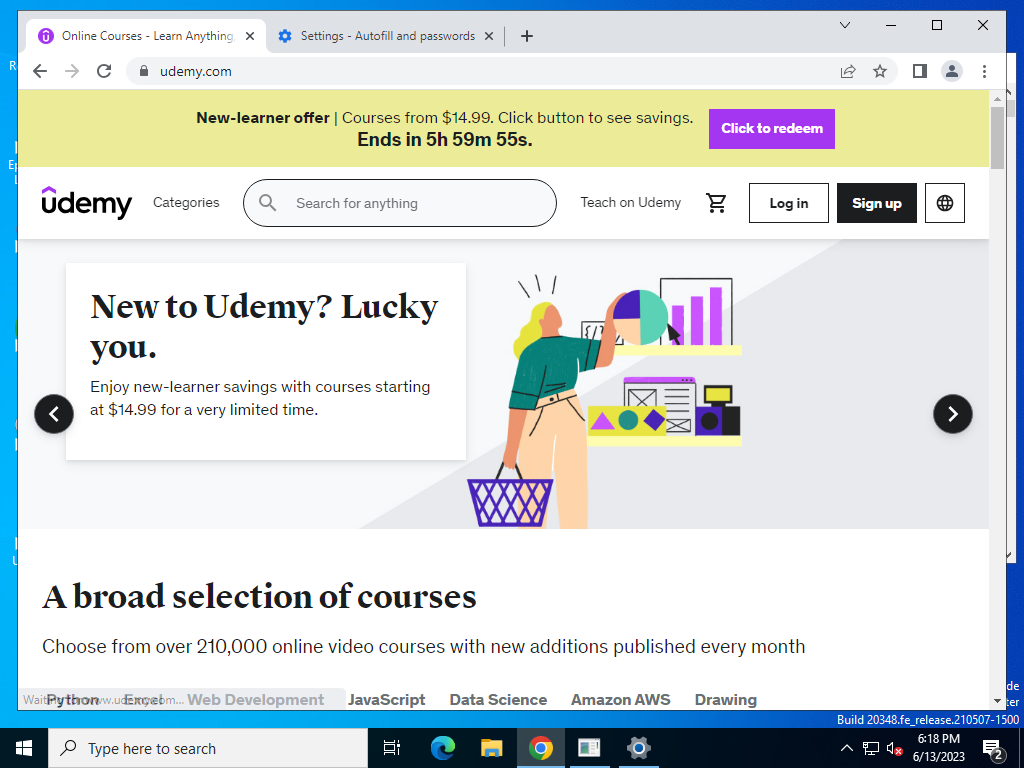1024x768 pixels.
Task: Click the Sign up button
Action: tap(876, 203)
